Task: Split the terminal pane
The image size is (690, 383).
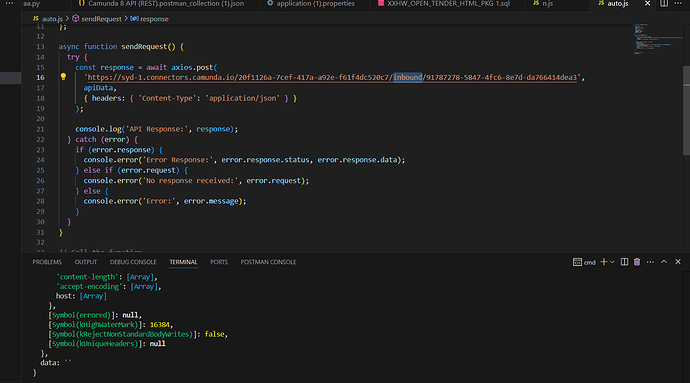Action: point(624,262)
